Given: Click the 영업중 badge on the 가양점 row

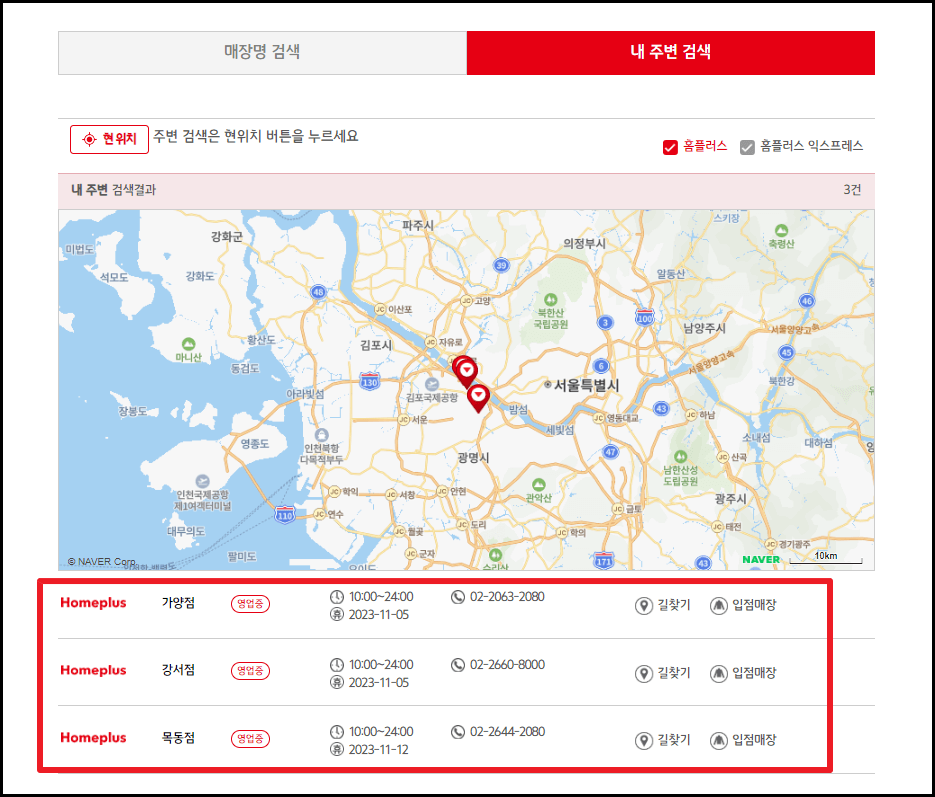Looking at the screenshot, I should (249, 604).
